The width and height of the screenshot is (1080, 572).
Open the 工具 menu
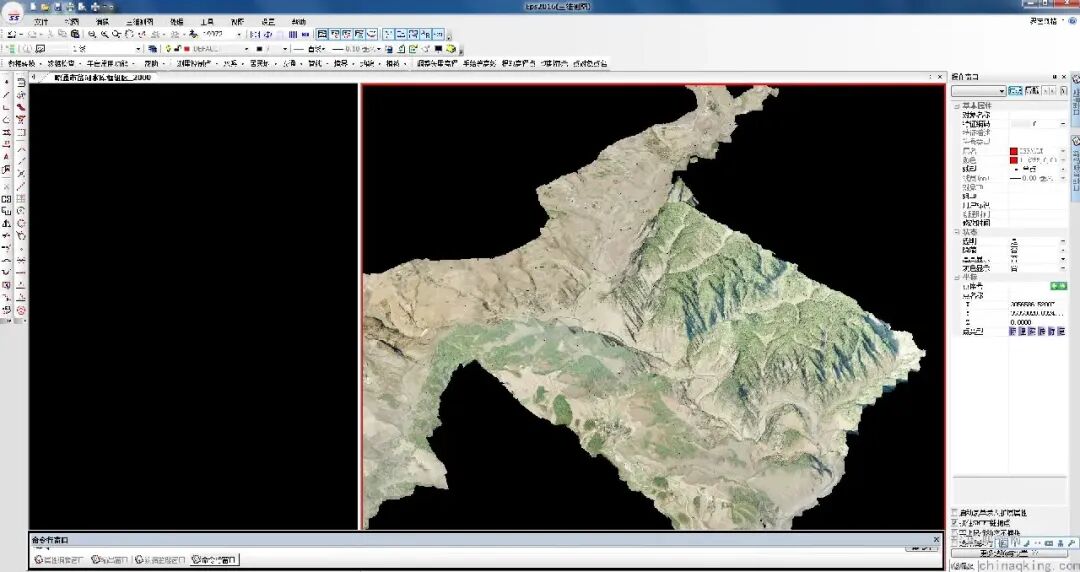coord(207,22)
